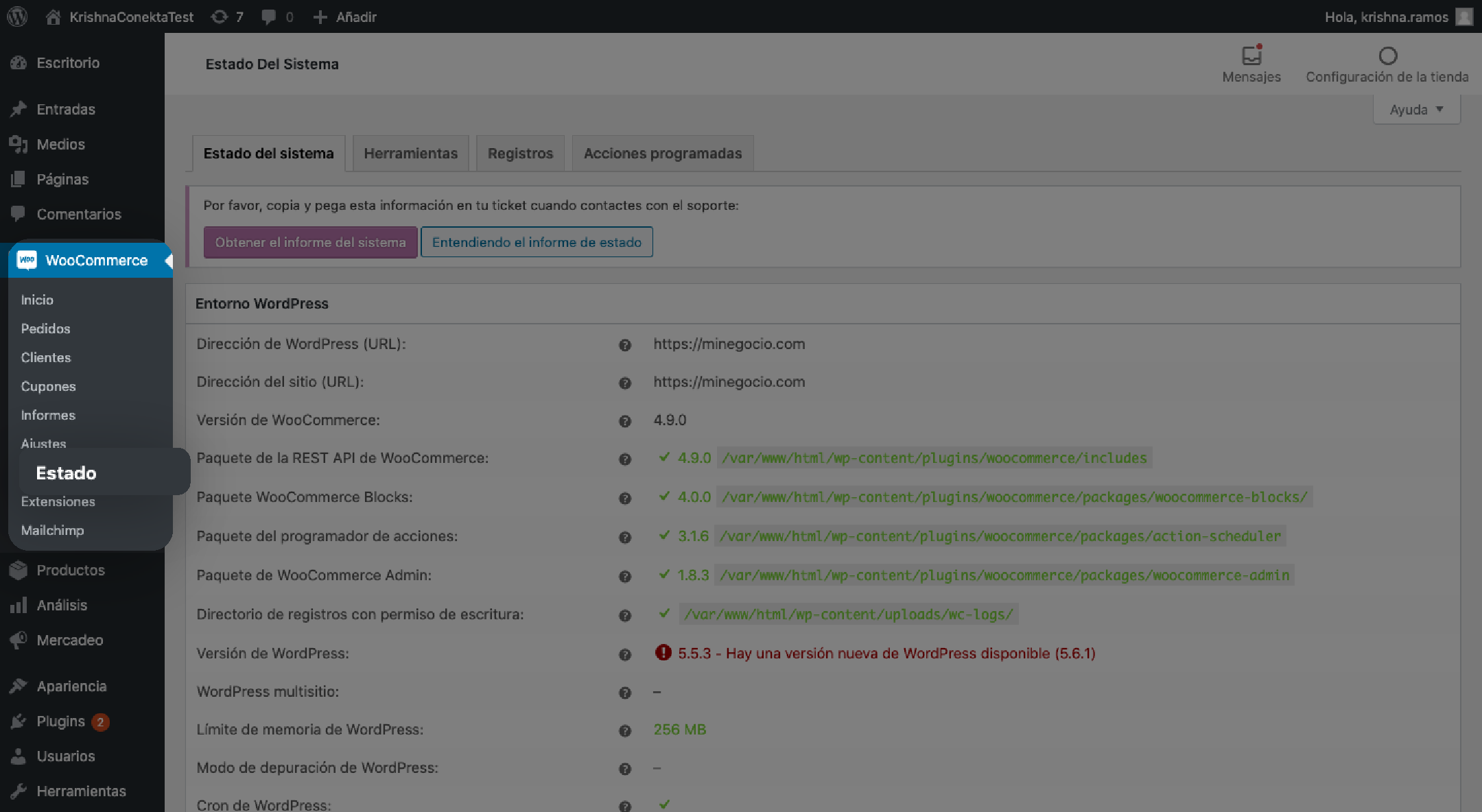
Task: Click help icon for Modo de depuración
Action: coord(624,769)
